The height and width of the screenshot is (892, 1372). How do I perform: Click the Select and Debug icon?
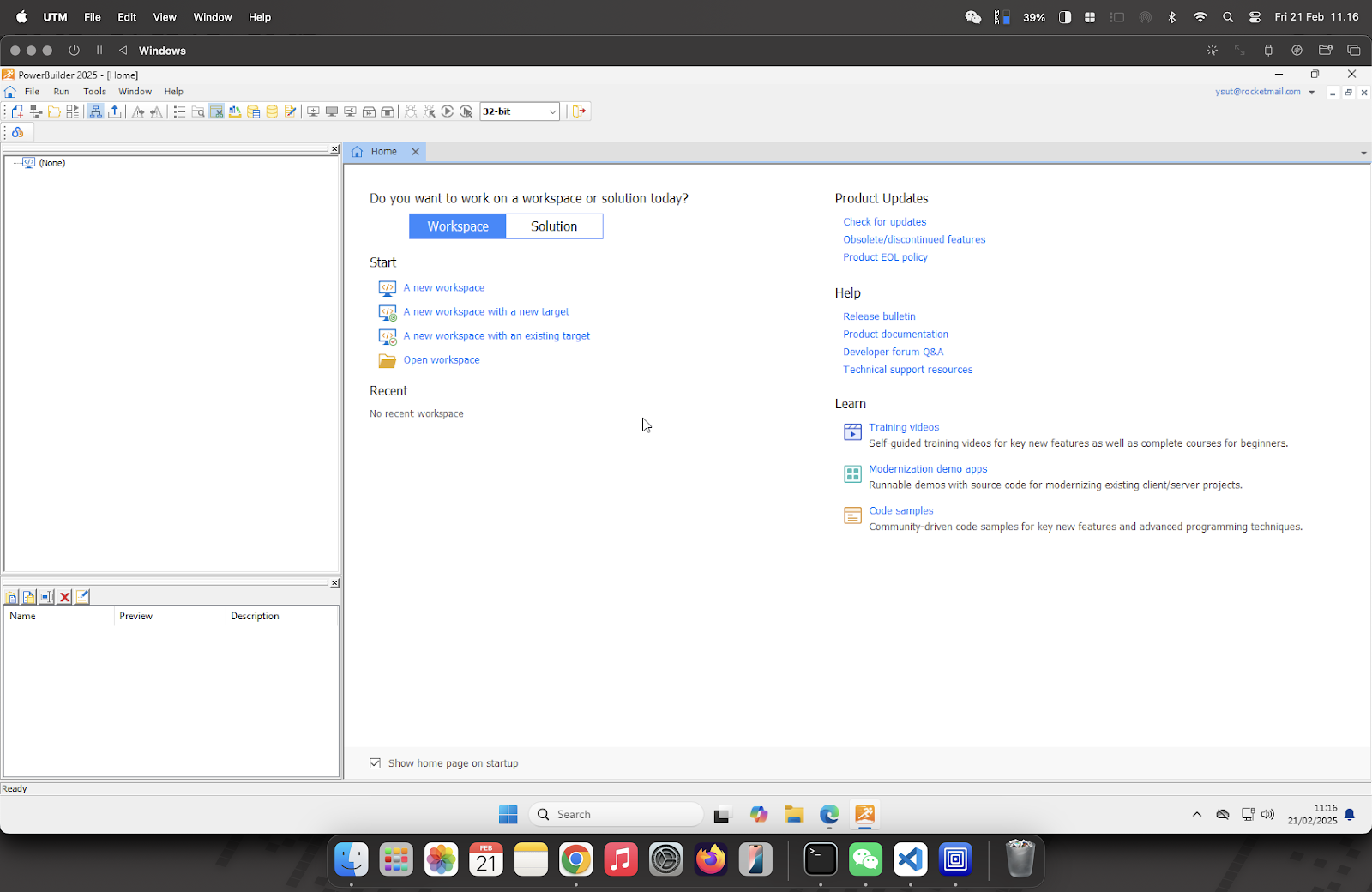(429, 111)
